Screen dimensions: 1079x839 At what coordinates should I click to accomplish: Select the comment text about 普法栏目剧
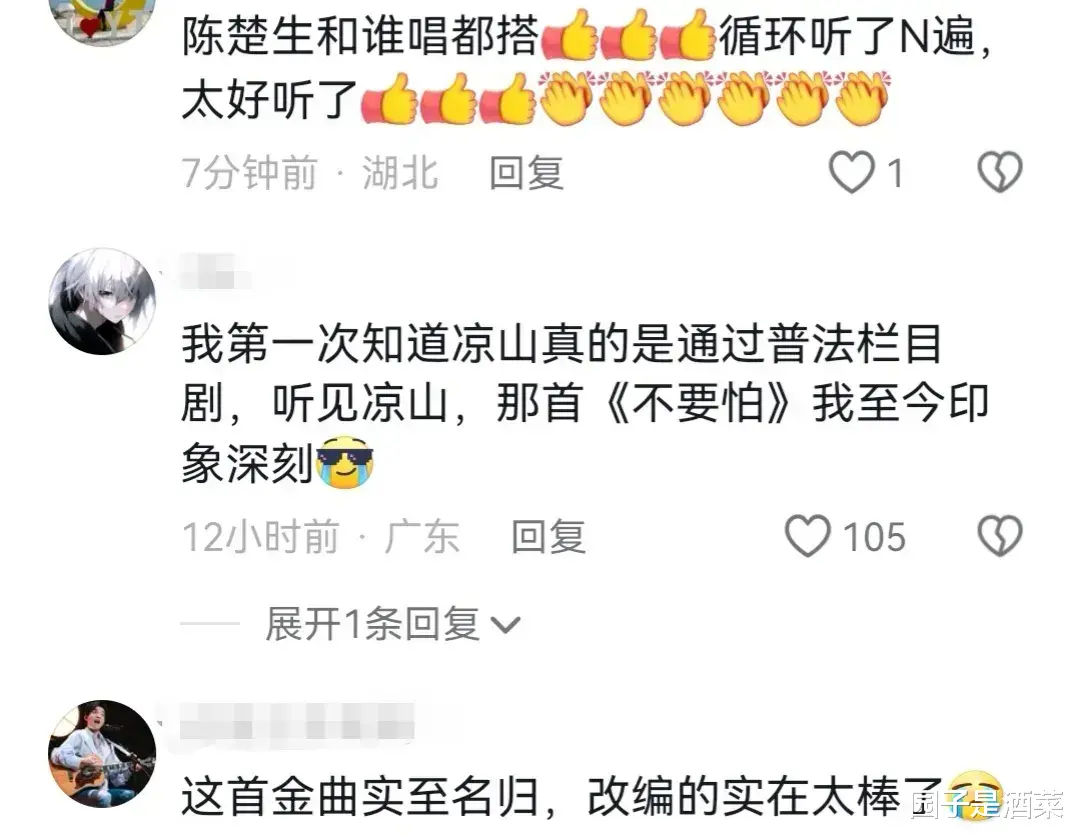pos(585,404)
